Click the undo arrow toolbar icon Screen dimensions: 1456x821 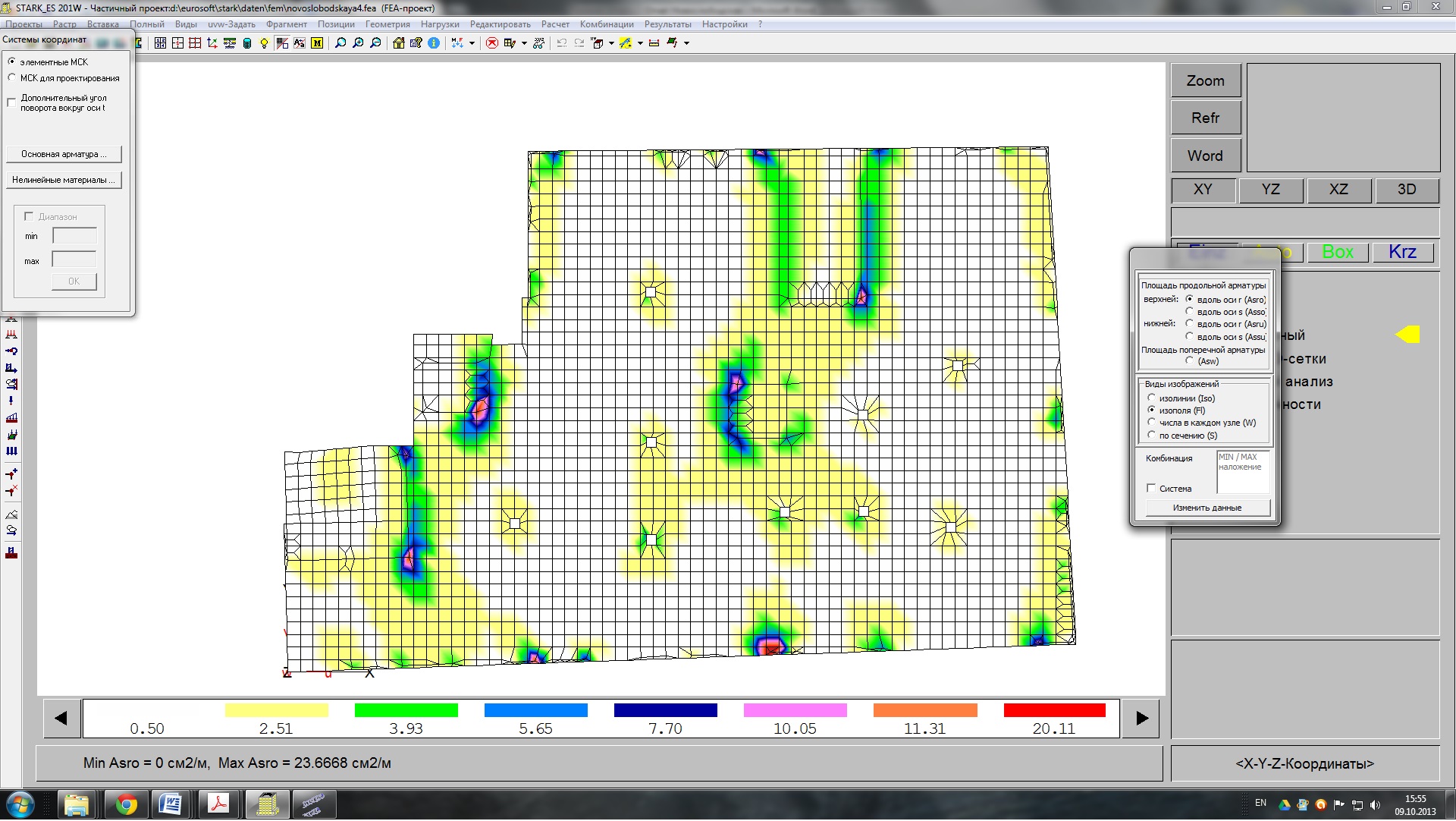[562, 43]
